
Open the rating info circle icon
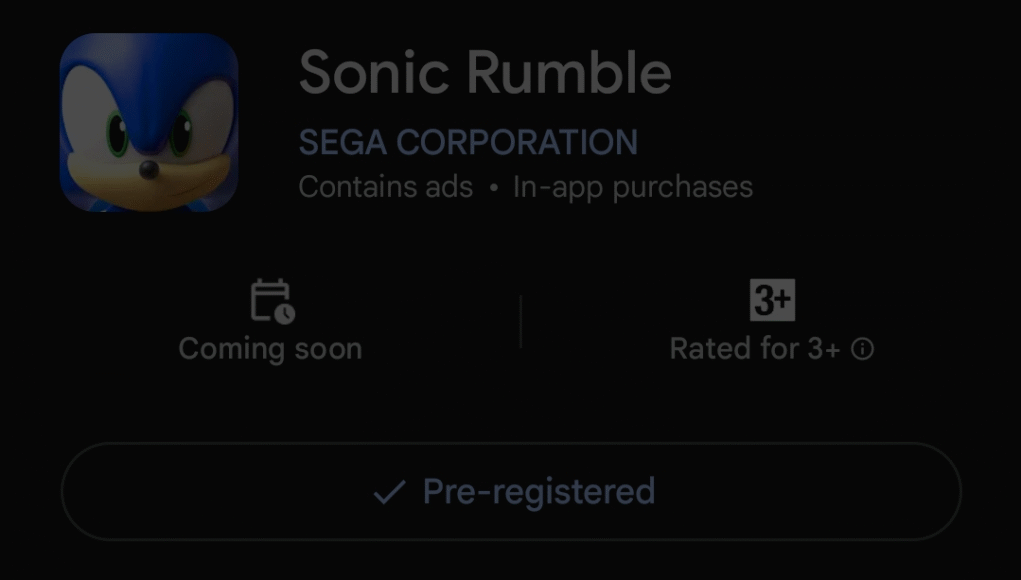[862, 349]
